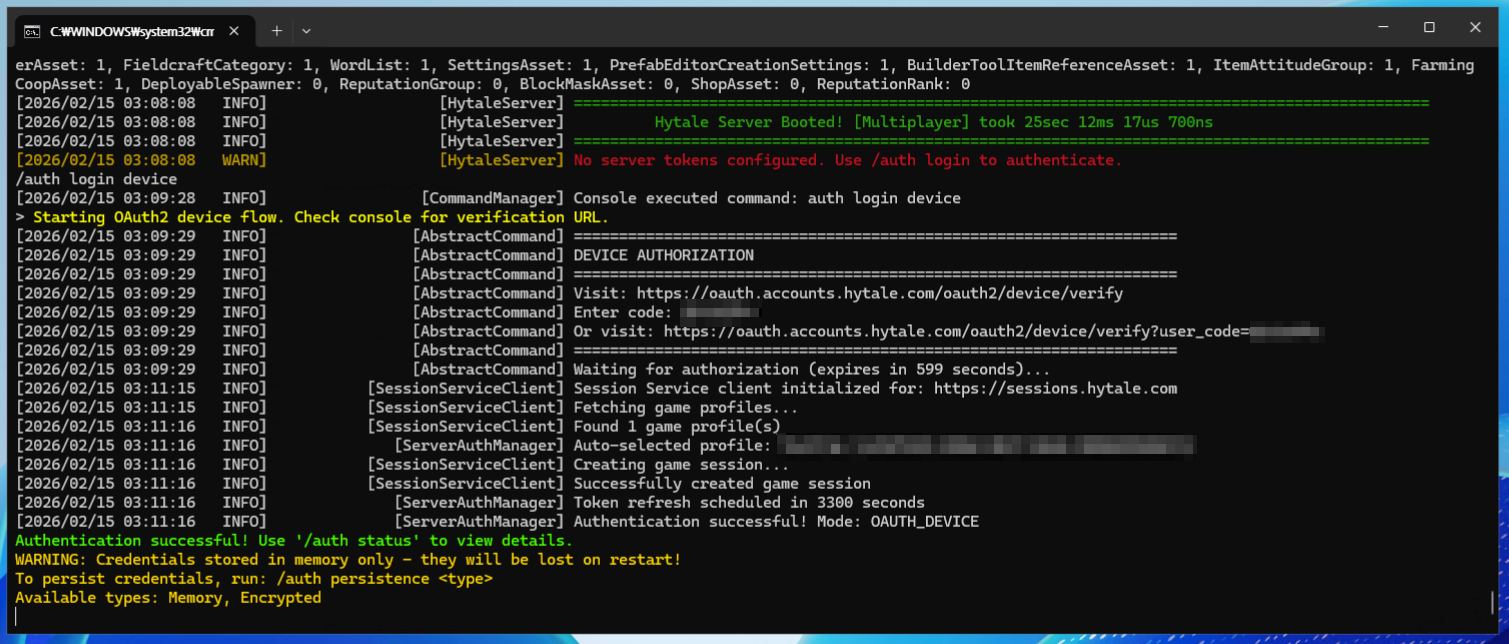Select the C:\WINDOWS\system32\cmd tab
The height and width of the screenshot is (644, 1509).
(134, 31)
